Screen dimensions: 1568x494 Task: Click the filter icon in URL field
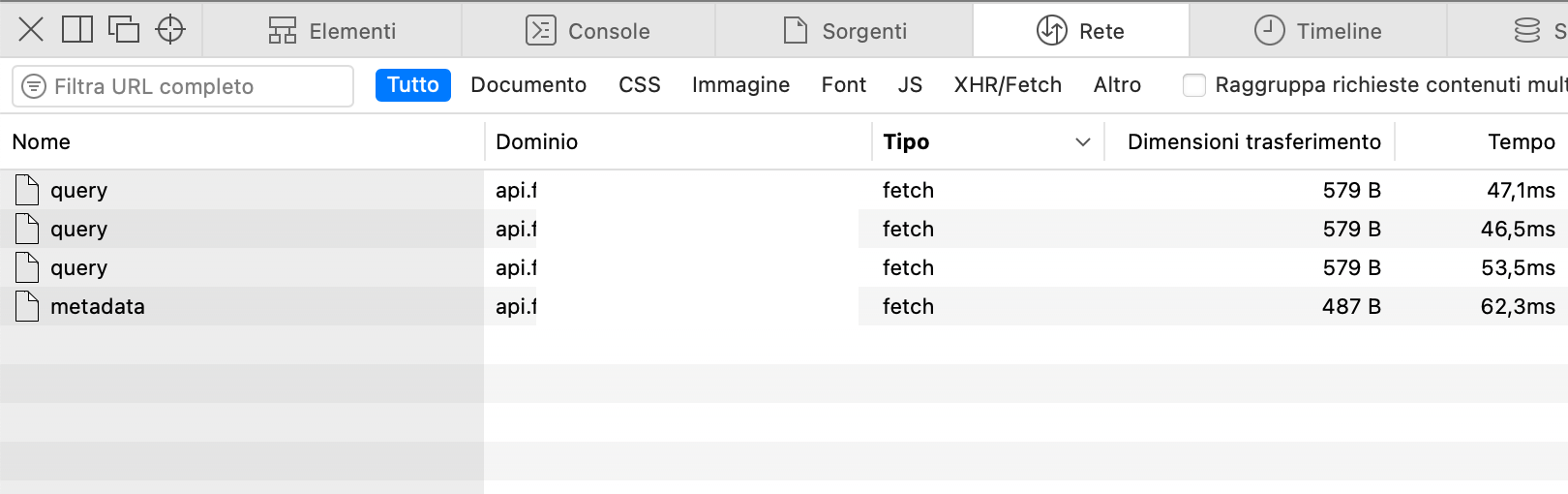pos(34,86)
